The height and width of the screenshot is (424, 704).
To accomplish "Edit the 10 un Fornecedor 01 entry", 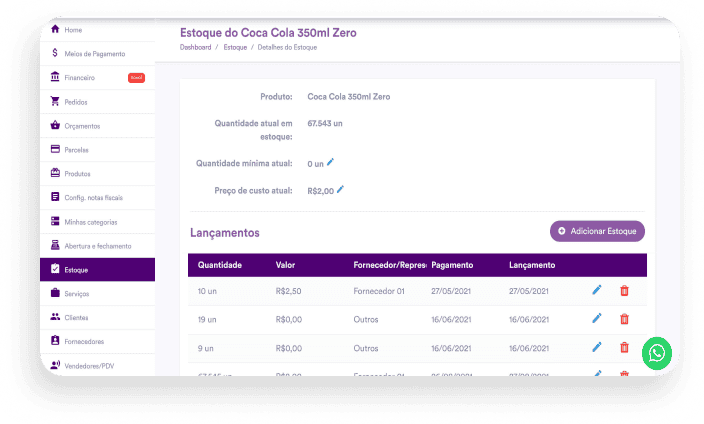I will point(597,290).
